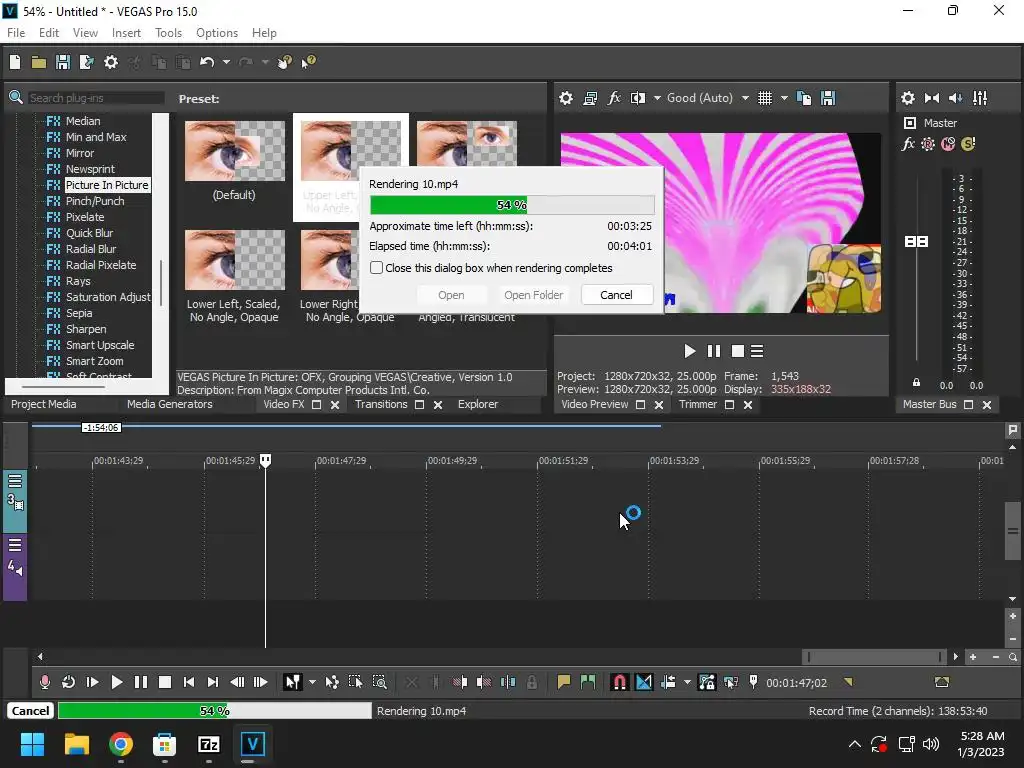This screenshot has height=768, width=1024.
Task: Stop playback in Video Preview window
Action: click(737, 351)
